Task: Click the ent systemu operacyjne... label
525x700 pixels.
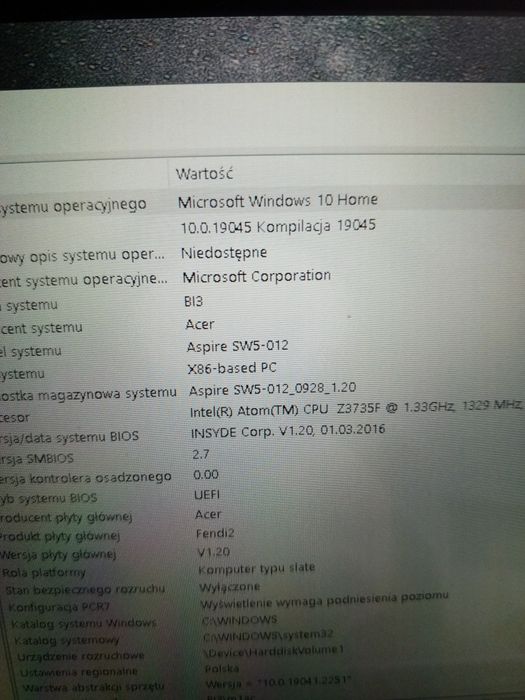Action: pos(83,280)
